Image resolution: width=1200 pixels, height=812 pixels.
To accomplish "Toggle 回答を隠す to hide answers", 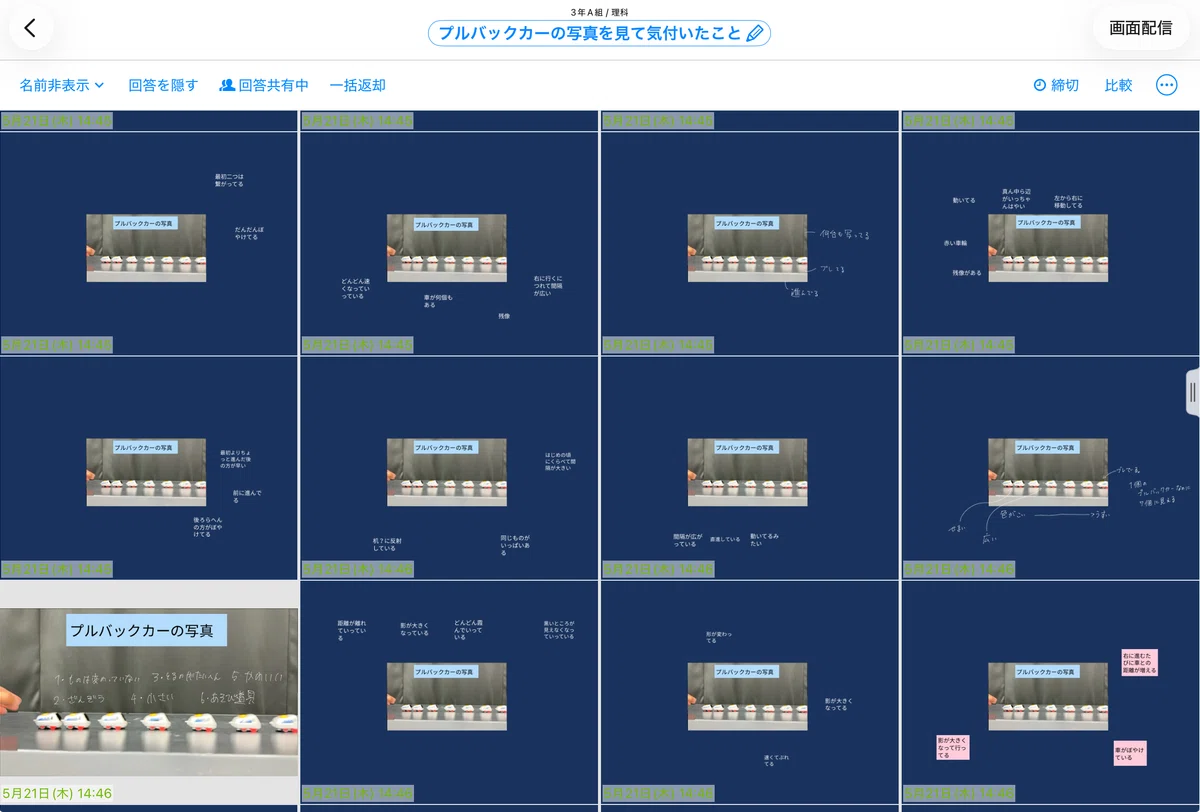I will [x=163, y=85].
